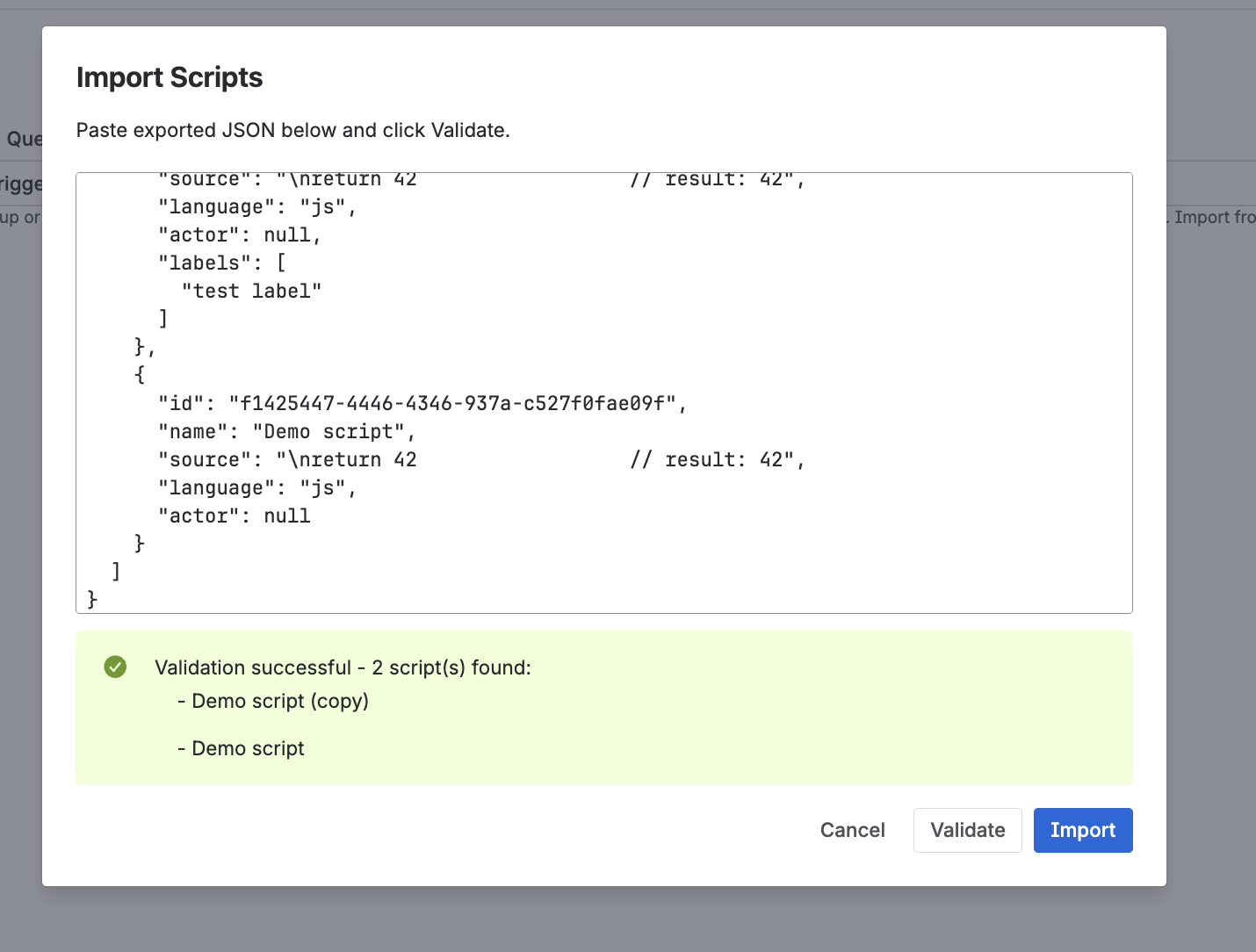This screenshot has width=1256, height=952.
Task: Click the partially hidden "Que" tab behind dialog
Action: pos(23,139)
